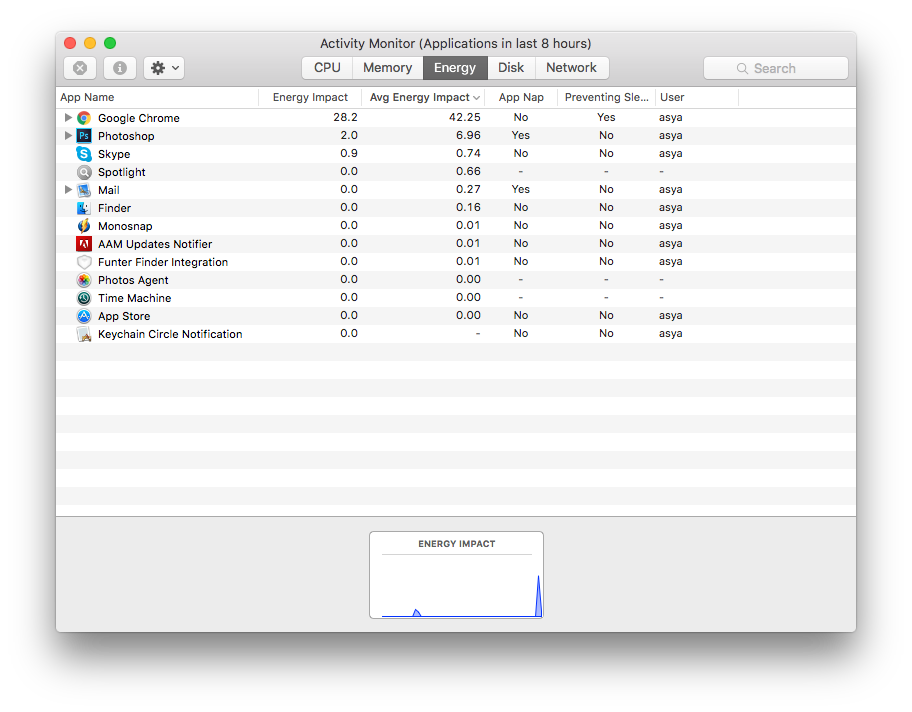Image resolution: width=912 pixels, height=712 pixels.
Task: Switch to the Memory tab
Action: [387, 68]
